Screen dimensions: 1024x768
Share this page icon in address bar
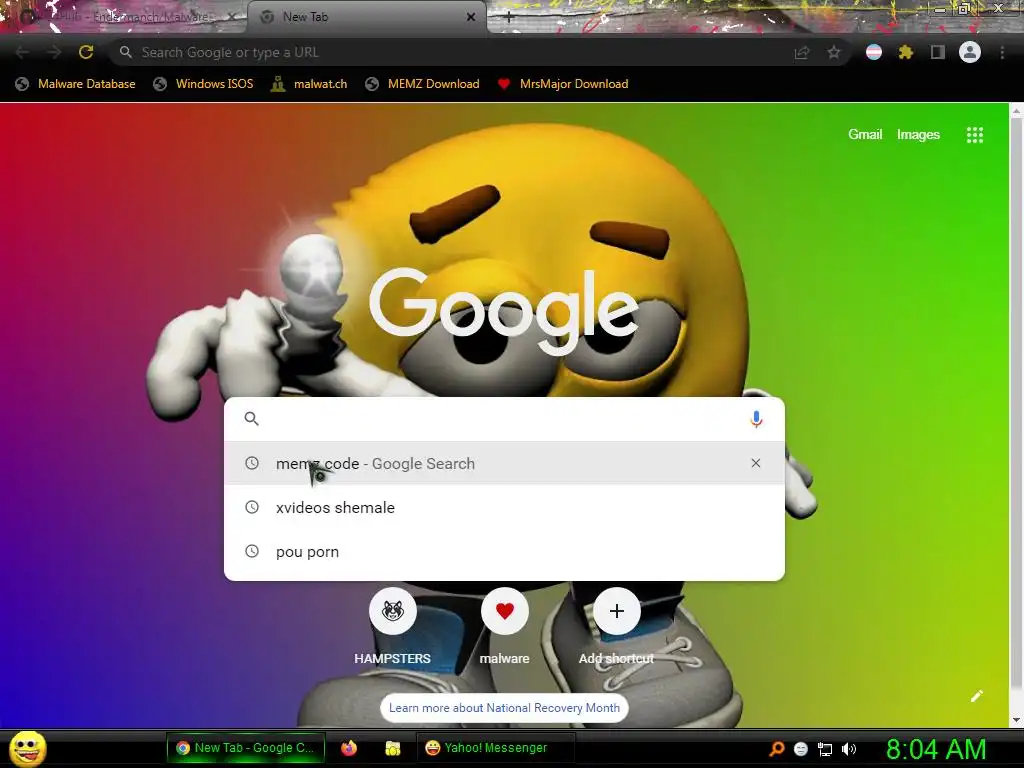coord(802,52)
